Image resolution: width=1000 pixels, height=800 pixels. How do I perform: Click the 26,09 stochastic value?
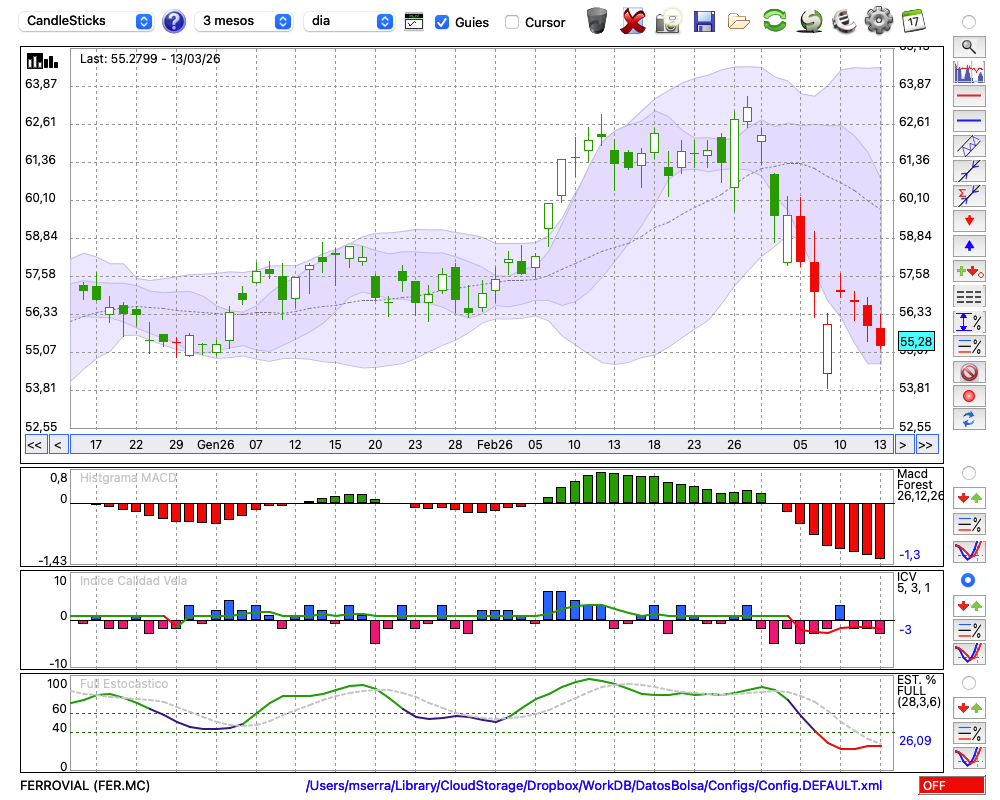(915, 741)
